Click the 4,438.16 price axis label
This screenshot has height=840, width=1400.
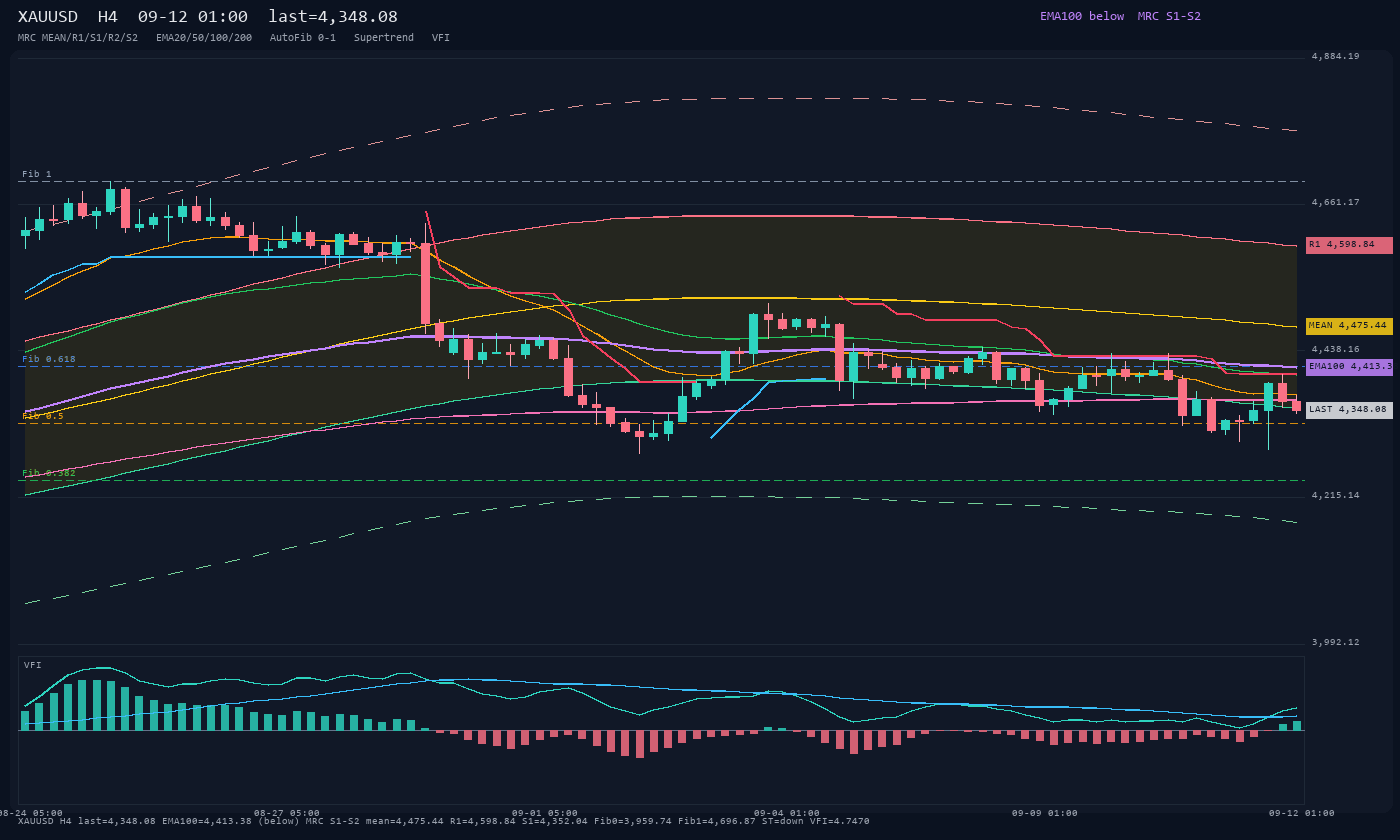click(1336, 350)
